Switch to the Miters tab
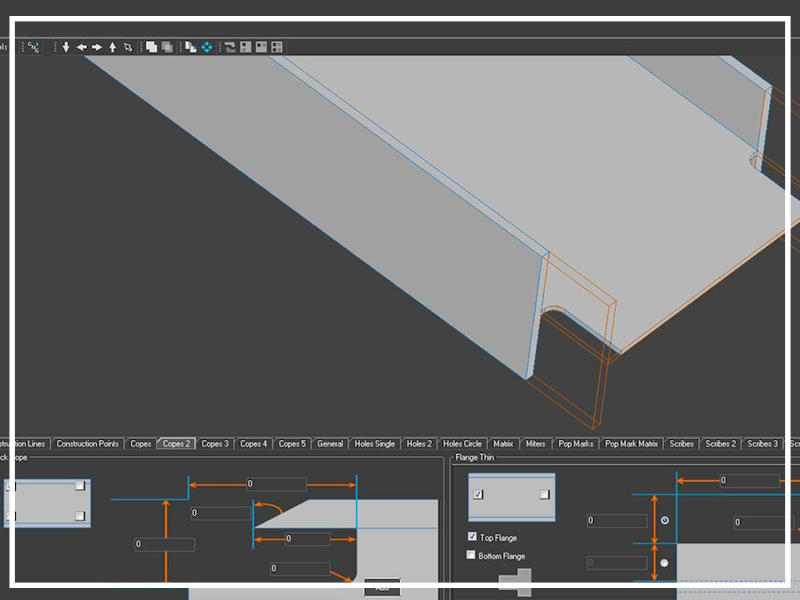Screen dimensions: 800x600 tap(536, 443)
